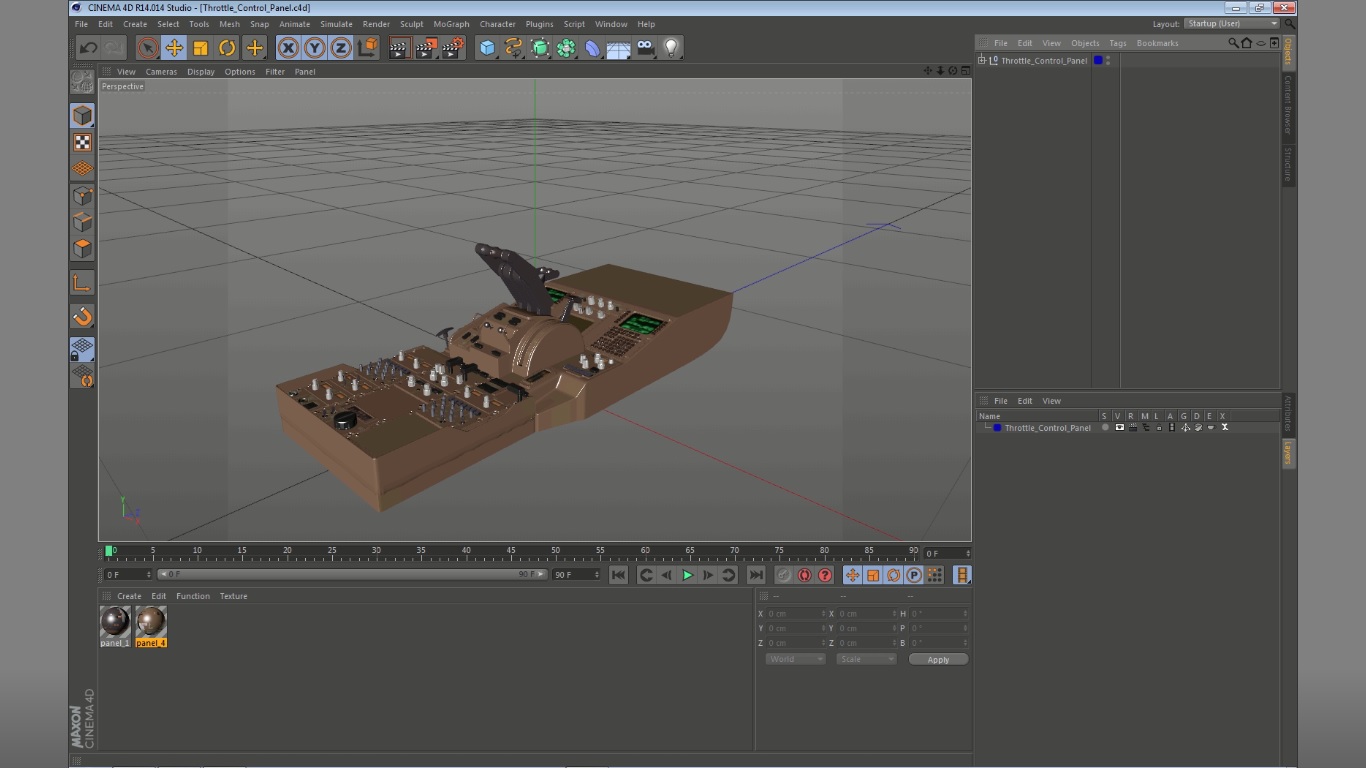
Task: Toggle autokeying red circular button
Action: pyautogui.click(x=804, y=575)
